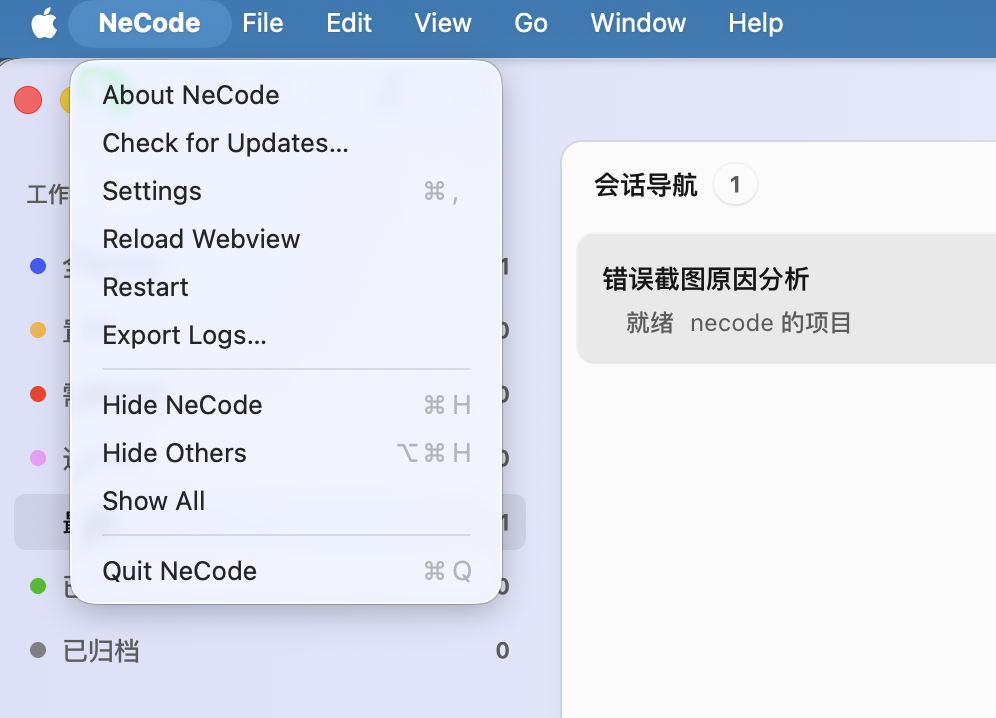The height and width of the screenshot is (718, 996).
Task: Choose Export Logs…
Action: 286,335
